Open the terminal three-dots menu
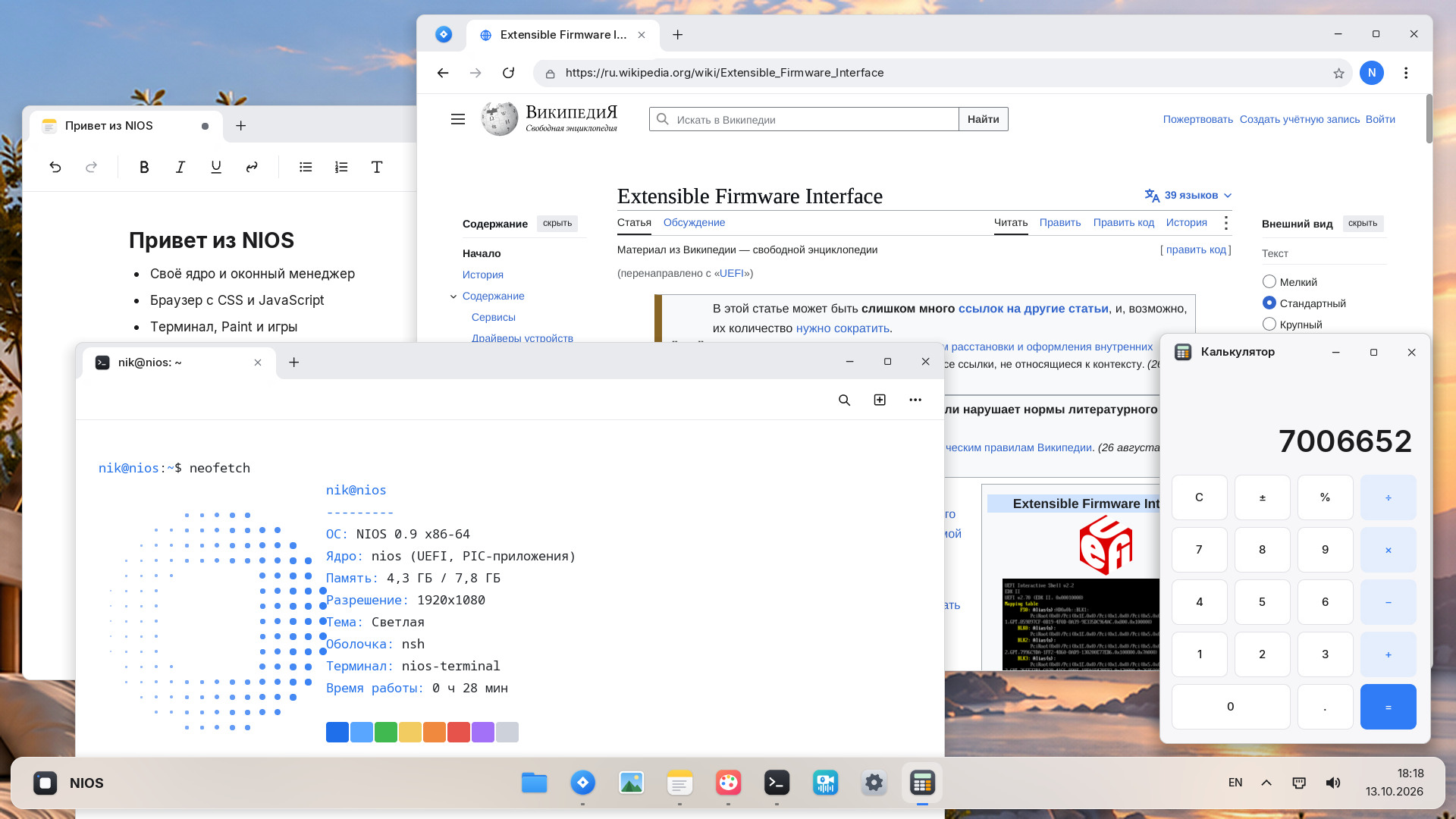 [x=915, y=400]
